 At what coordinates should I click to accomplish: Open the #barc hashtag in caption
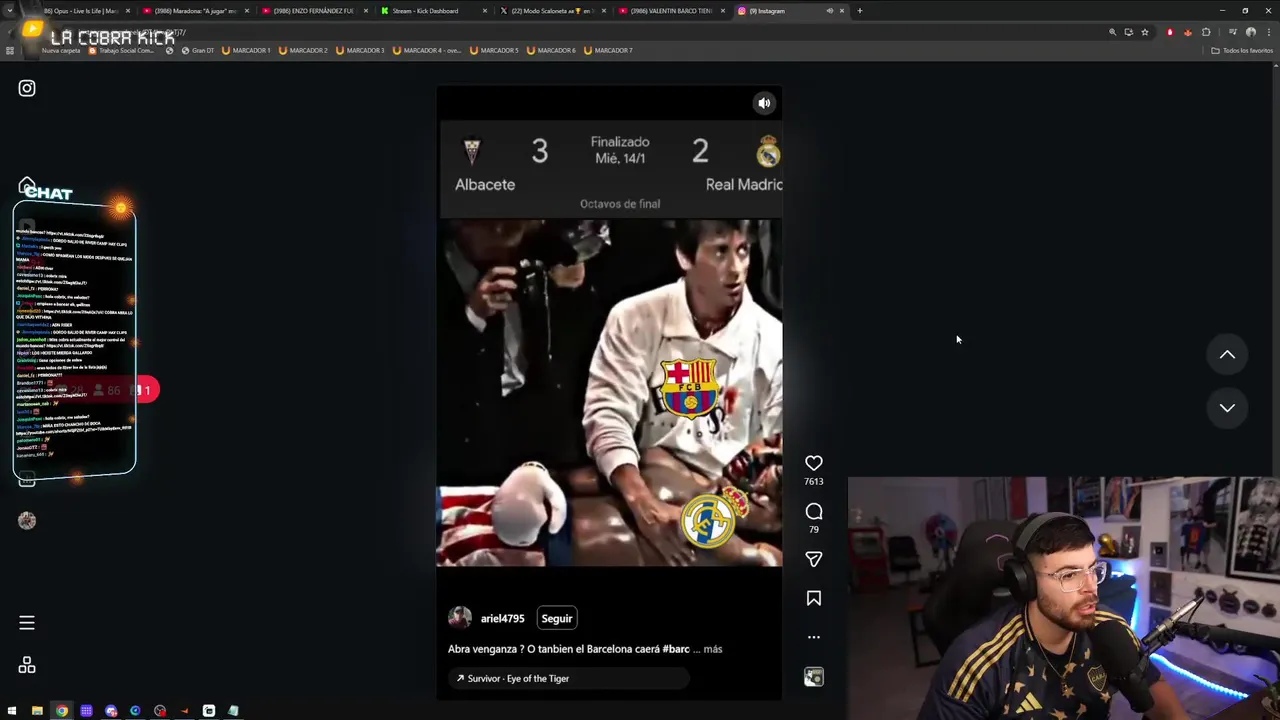[x=676, y=649]
